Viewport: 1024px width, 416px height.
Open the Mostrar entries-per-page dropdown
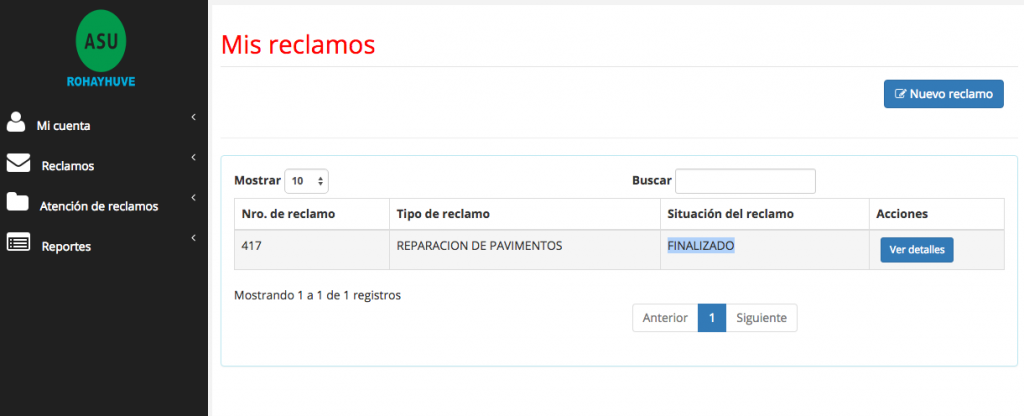pos(306,181)
